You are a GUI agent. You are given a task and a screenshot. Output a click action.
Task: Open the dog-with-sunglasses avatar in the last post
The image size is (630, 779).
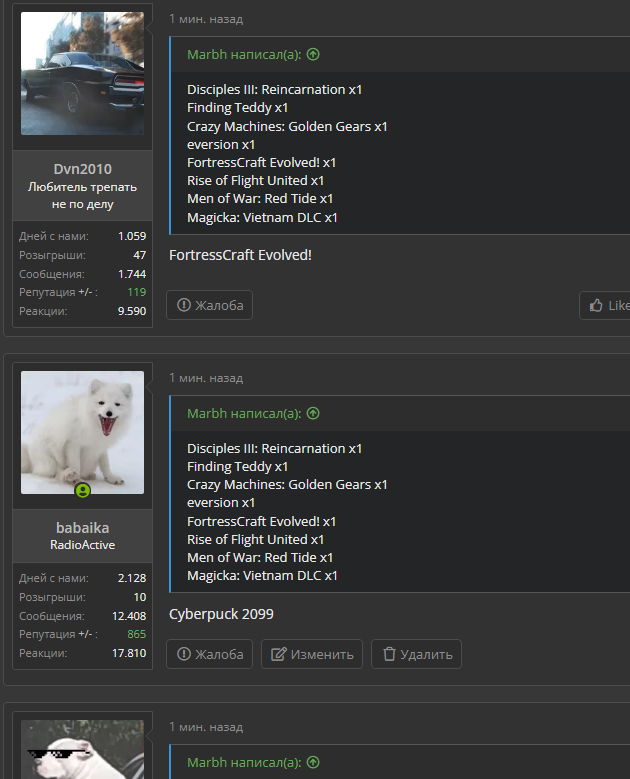[x=82, y=749]
